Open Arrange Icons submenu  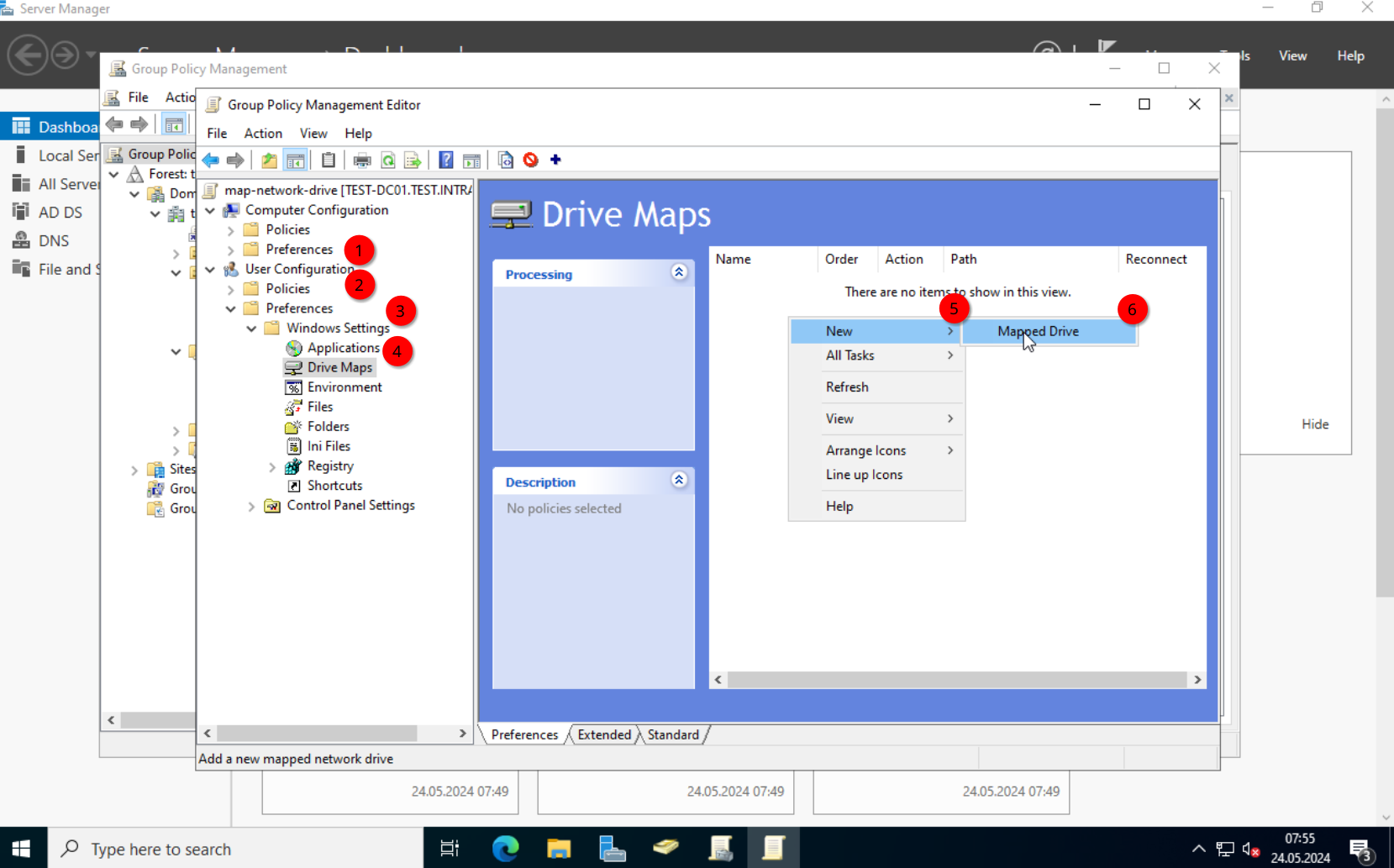point(876,450)
